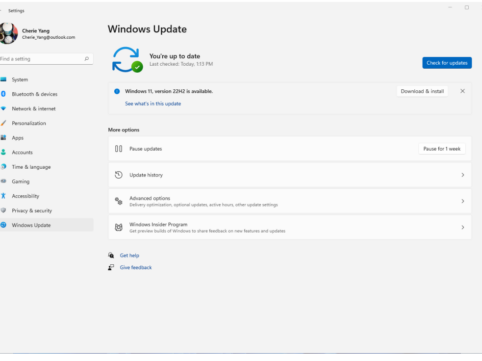
Task: Click the pause bars icon
Action: pos(118,149)
